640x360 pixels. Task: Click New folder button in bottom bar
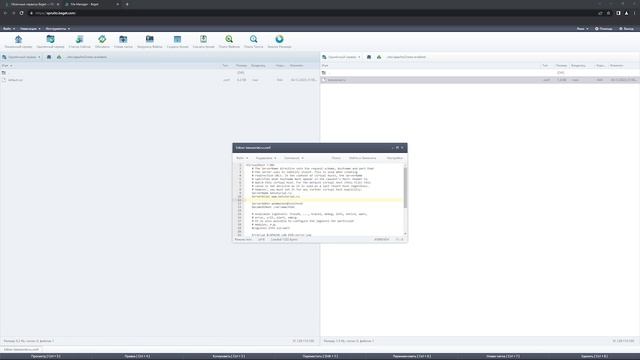(503, 356)
